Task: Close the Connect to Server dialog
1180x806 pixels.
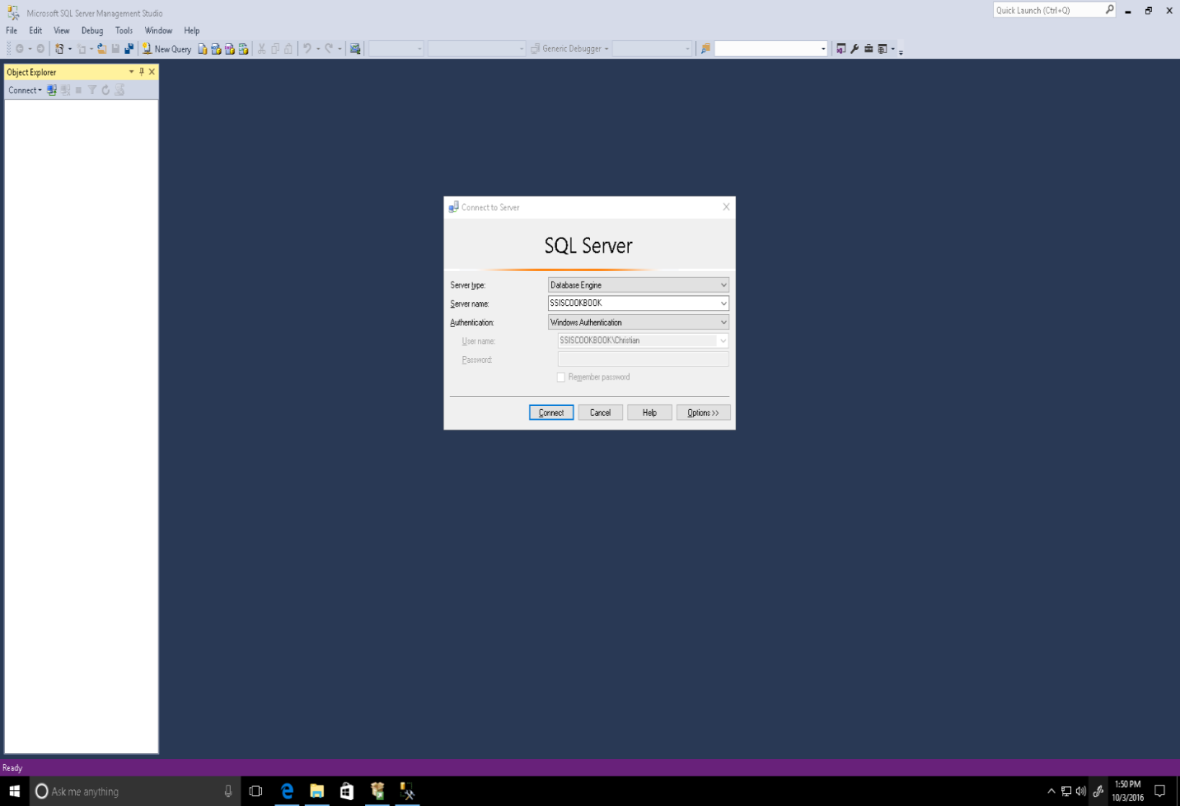Action: (x=725, y=207)
